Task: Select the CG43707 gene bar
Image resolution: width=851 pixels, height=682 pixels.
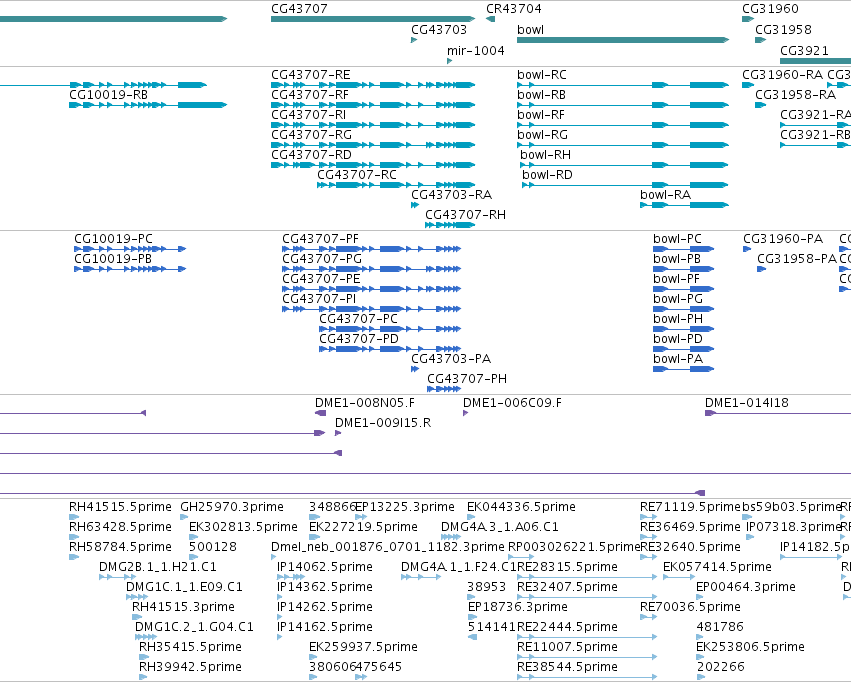Action: pyautogui.click(x=373, y=19)
